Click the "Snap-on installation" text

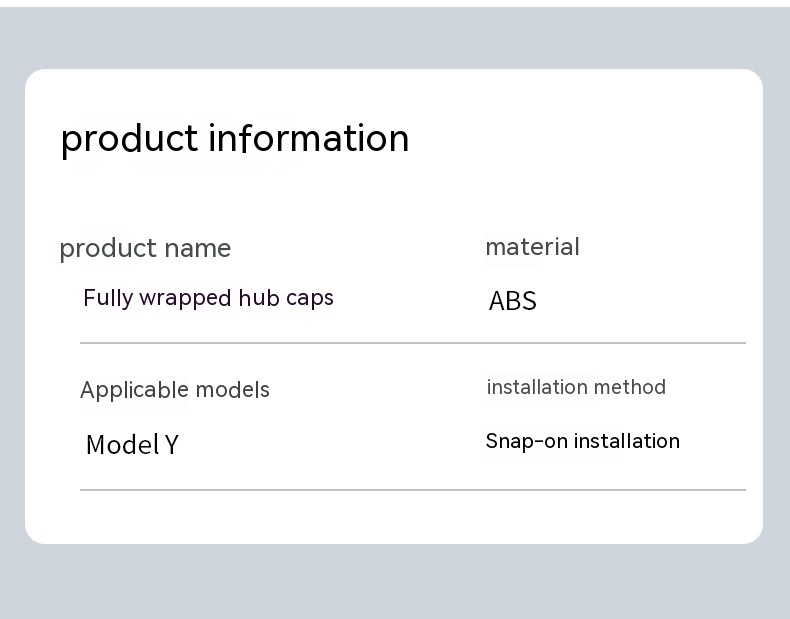(582, 441)
